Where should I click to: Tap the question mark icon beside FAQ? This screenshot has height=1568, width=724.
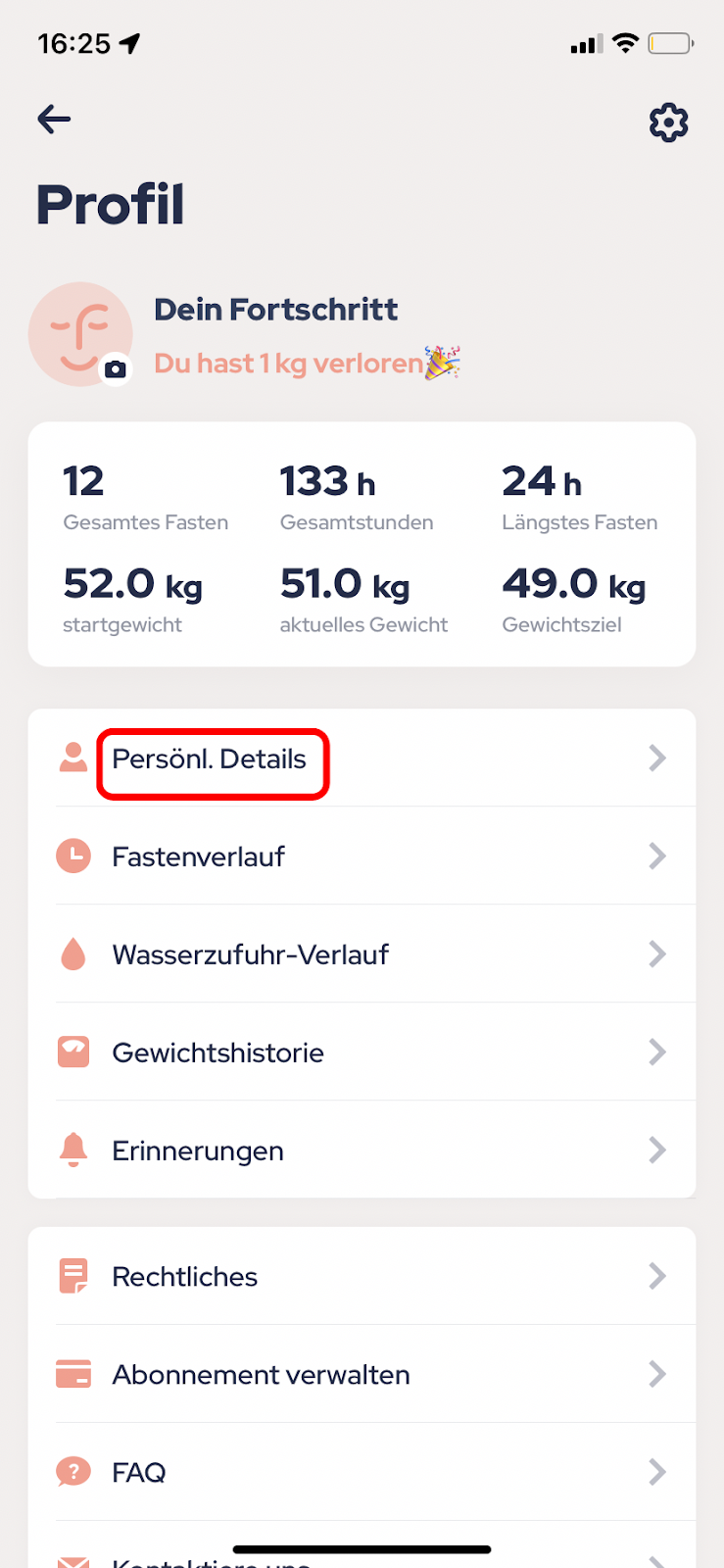(x=73, y=1471)
